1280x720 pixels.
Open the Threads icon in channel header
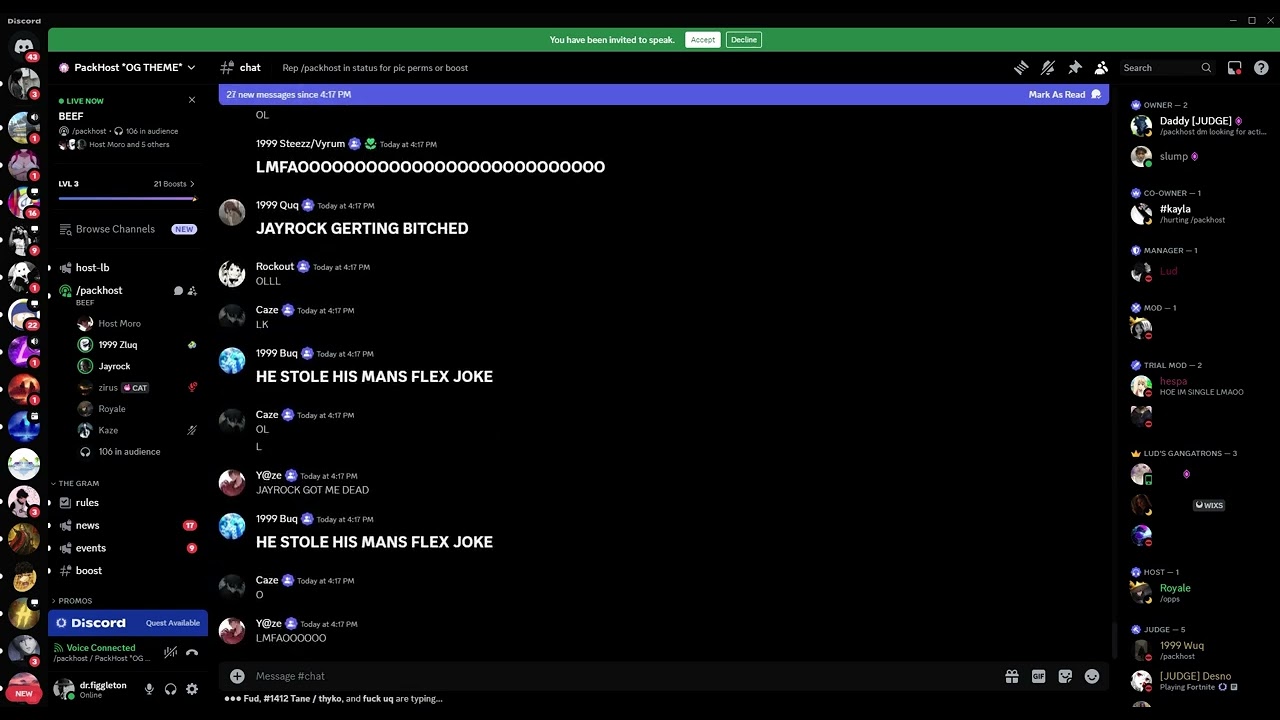[x=1021, y=68]
